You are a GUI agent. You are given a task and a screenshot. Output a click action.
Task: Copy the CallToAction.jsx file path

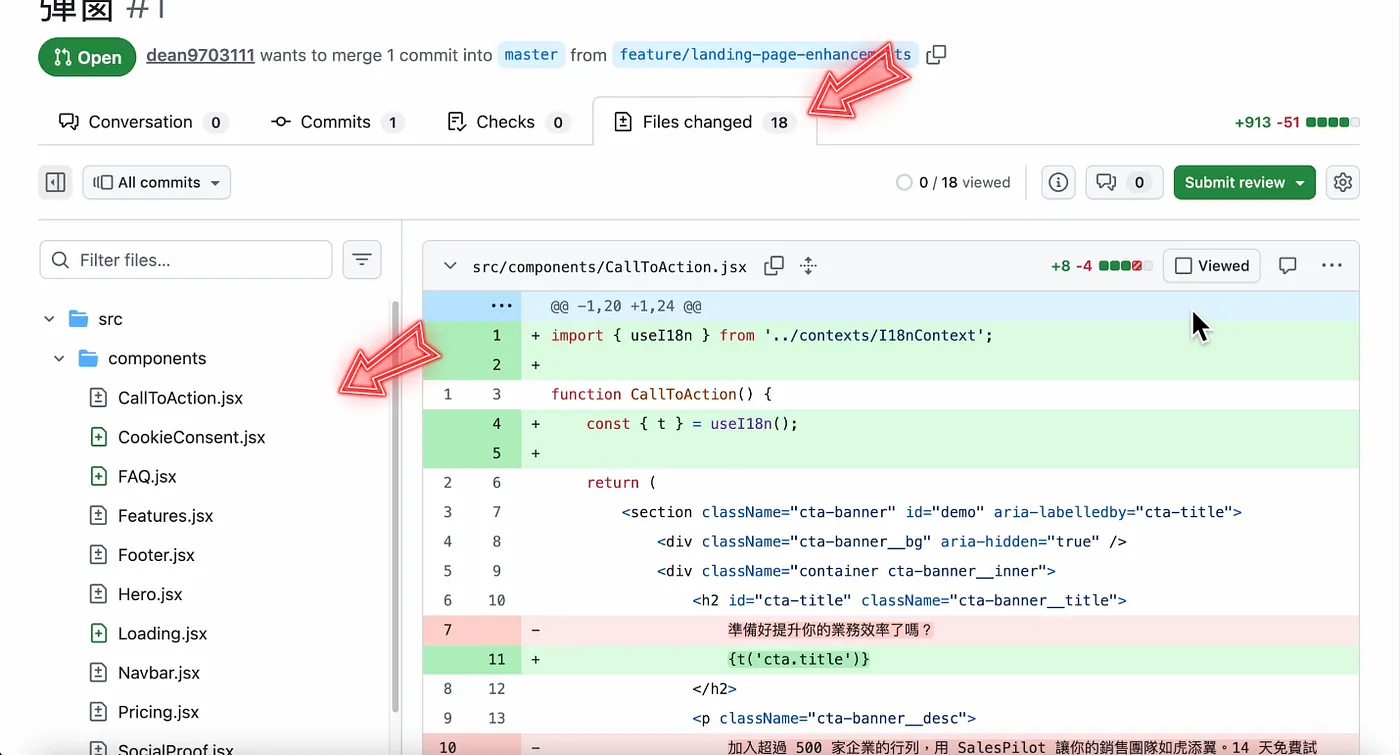click(774, 266)
